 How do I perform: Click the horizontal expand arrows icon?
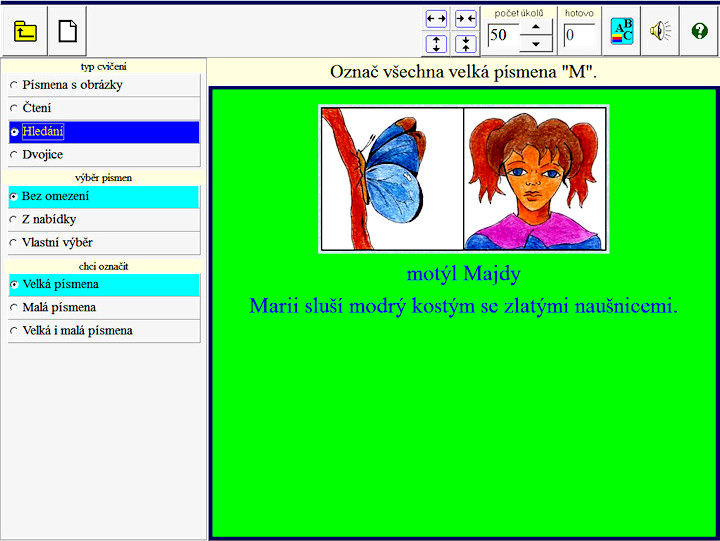436,19
